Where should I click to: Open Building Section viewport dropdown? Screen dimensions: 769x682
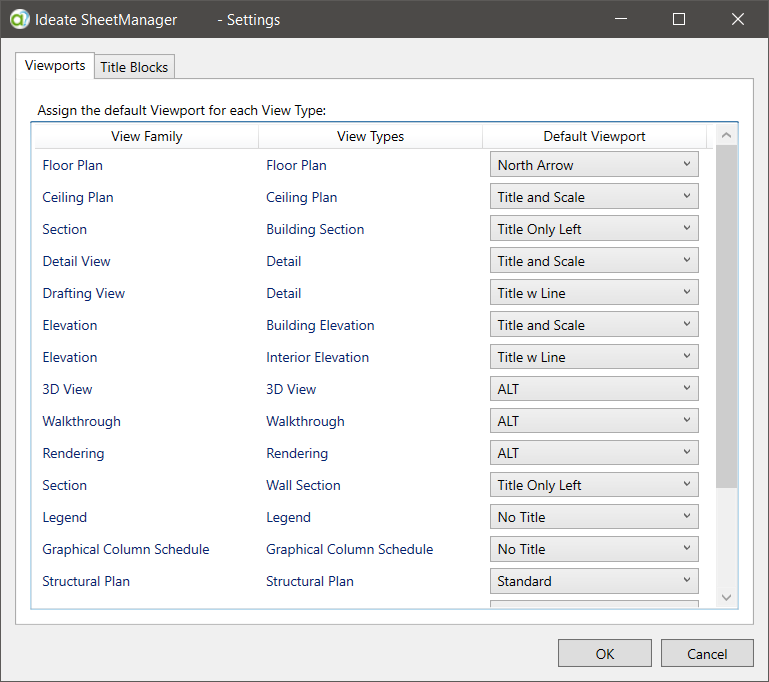point(594,229)
